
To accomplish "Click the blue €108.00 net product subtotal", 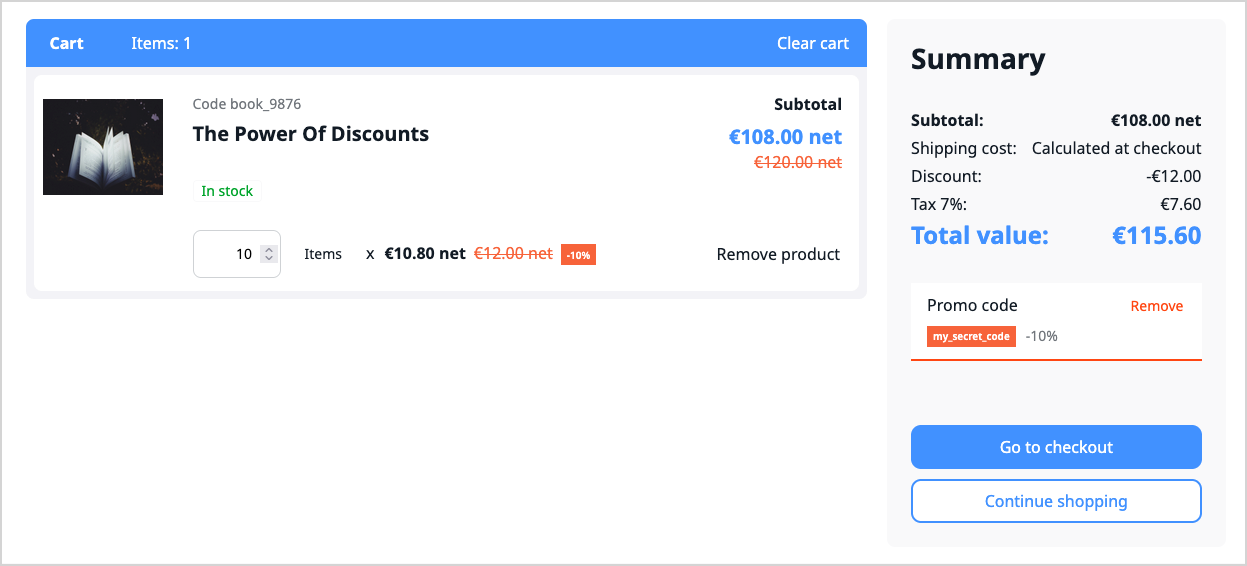I will [785, 137].
